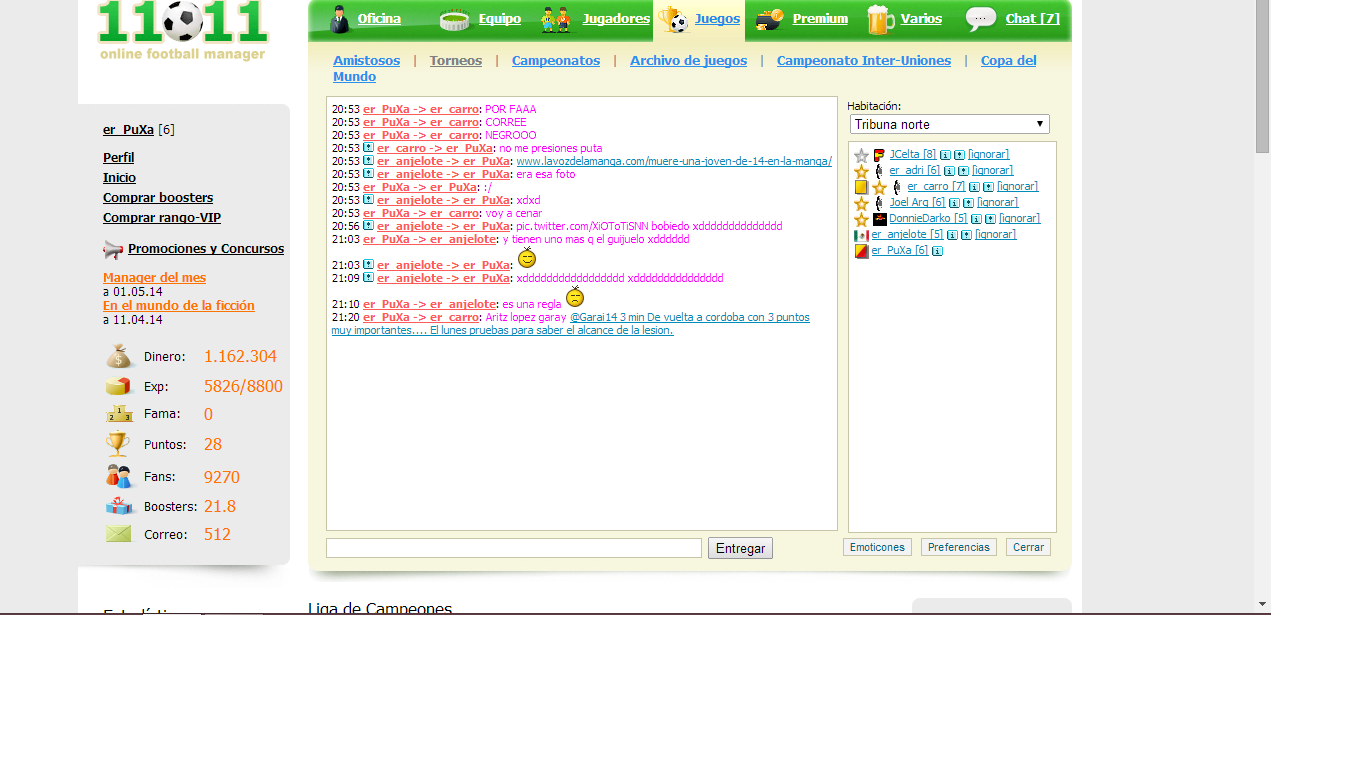
Task: Click the Jugadores players icon
Action: click(556, 19)
